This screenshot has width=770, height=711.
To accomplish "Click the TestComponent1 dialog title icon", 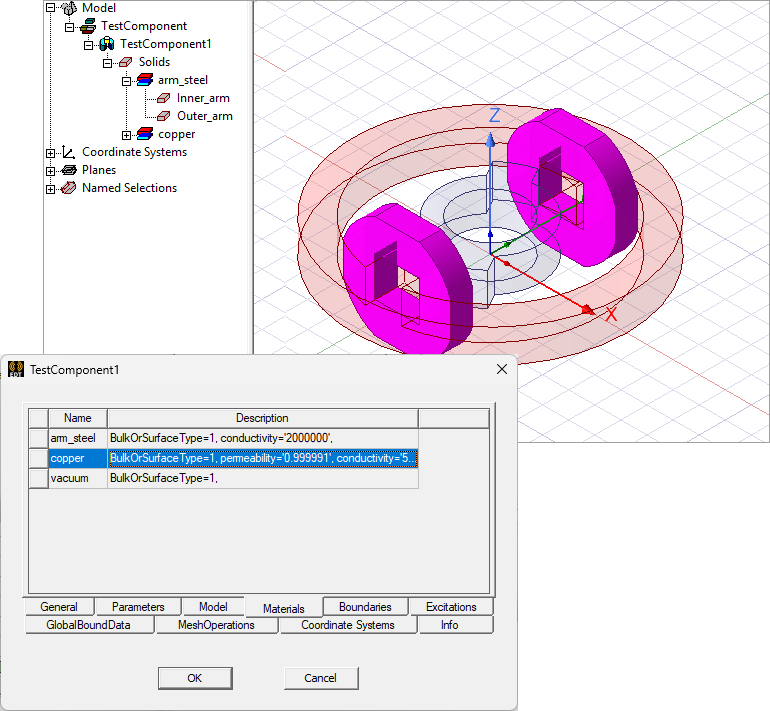I will 16,369.
